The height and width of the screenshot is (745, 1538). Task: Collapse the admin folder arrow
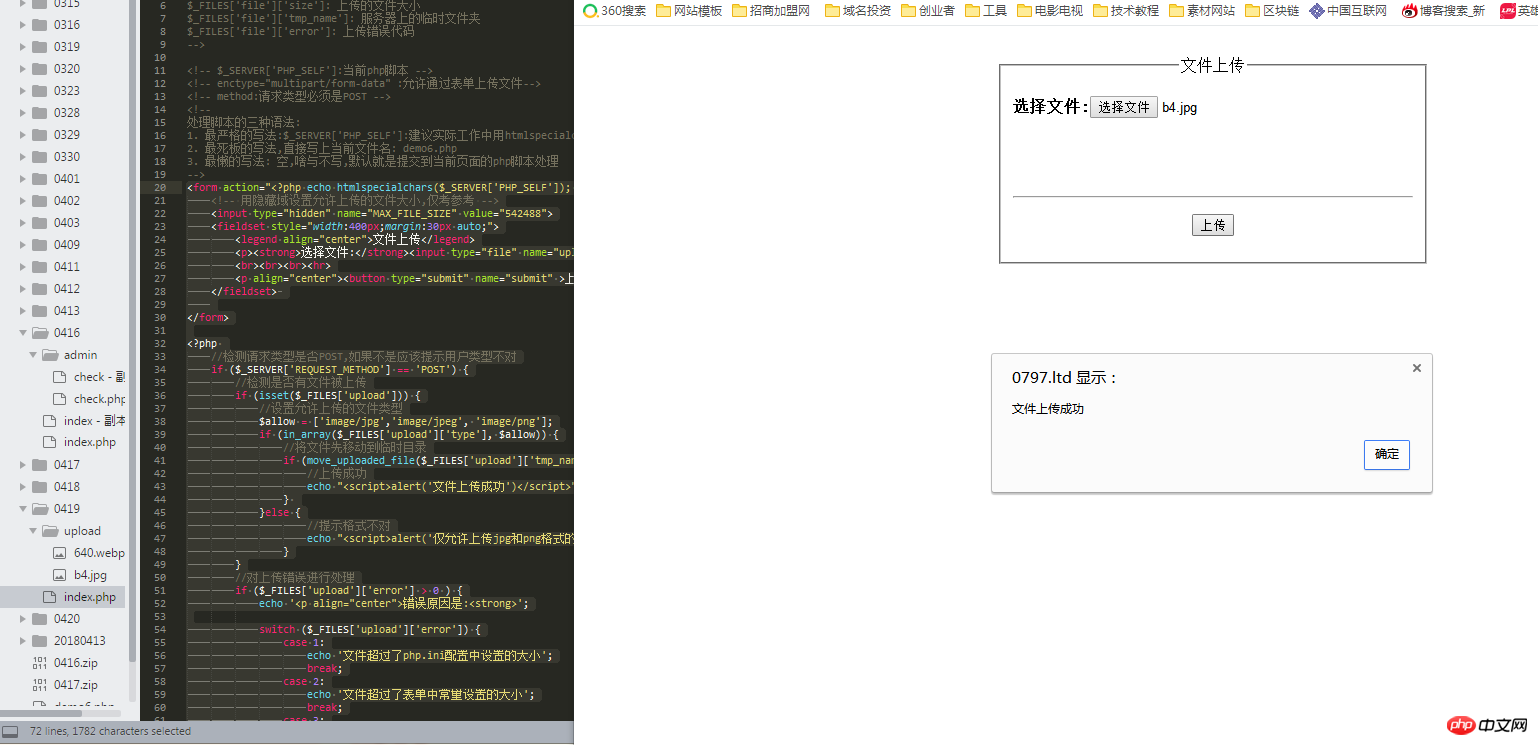[x=32, y=355]
